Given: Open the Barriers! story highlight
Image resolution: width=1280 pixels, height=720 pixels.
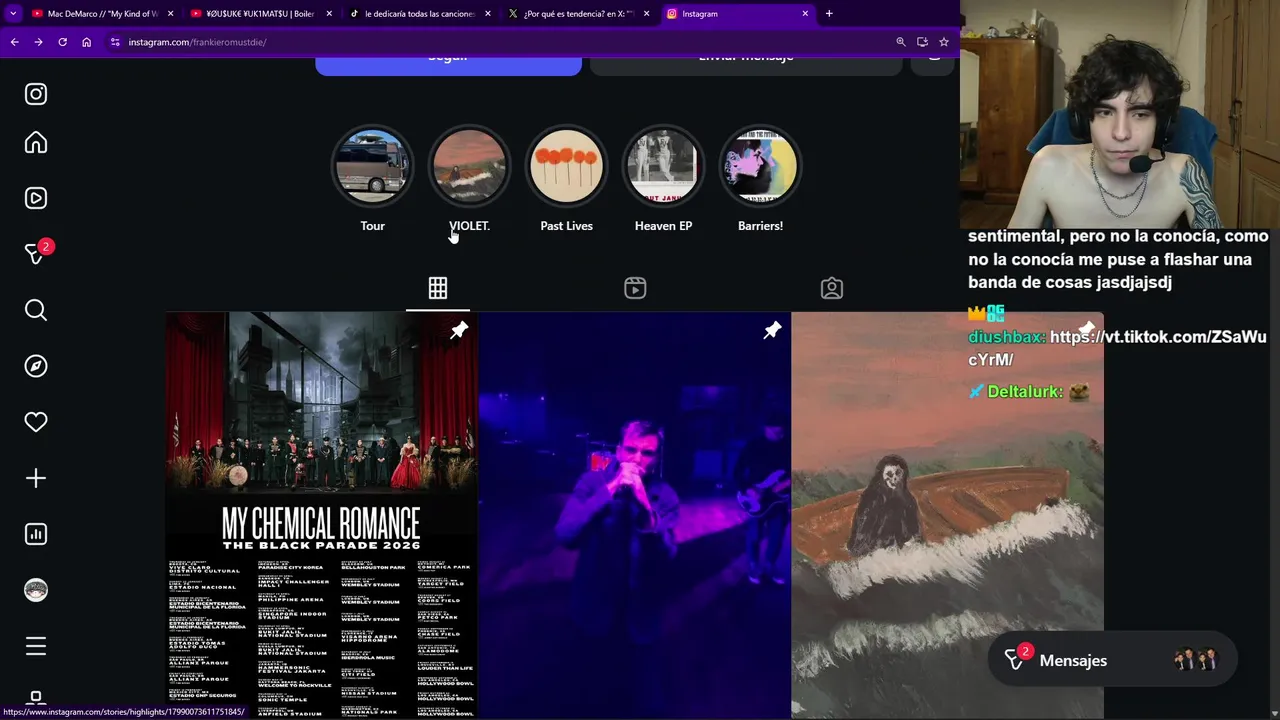Looking at the screenshot, I should click(x=760, y=166).
